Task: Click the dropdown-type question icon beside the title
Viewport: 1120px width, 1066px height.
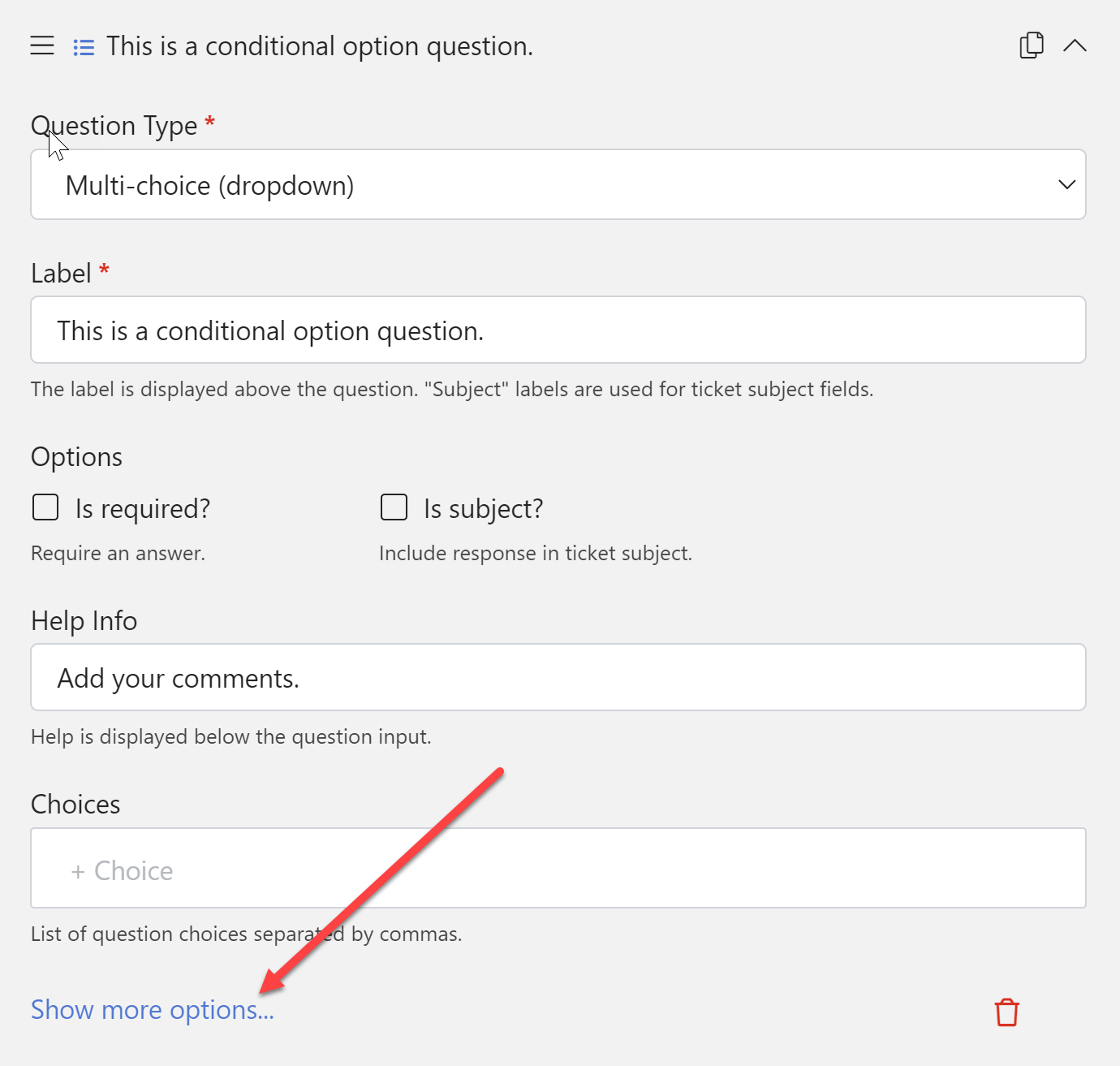Action: pos(84,46)
